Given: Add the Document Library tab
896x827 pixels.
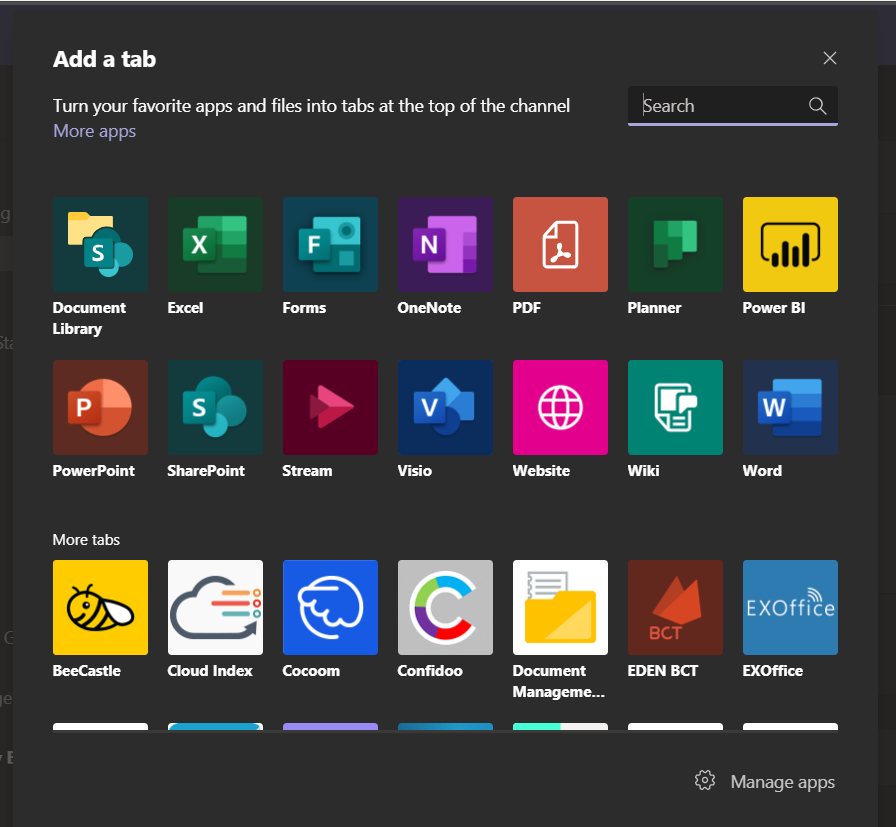Looking at the screenshot, I should click(100, 245).
